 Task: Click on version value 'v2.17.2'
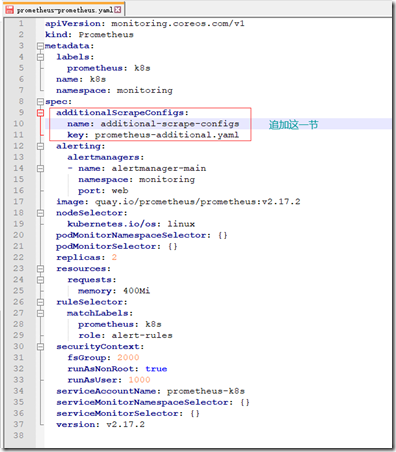click(x=125, y=425)
